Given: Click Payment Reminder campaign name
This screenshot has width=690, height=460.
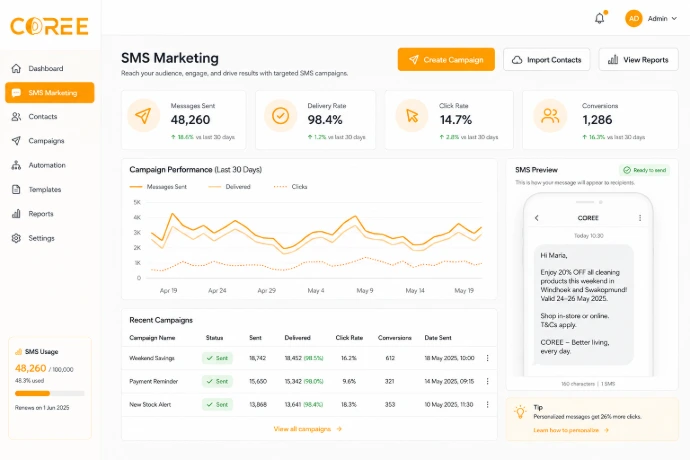Looking at the screenshot, I should 154,381.
